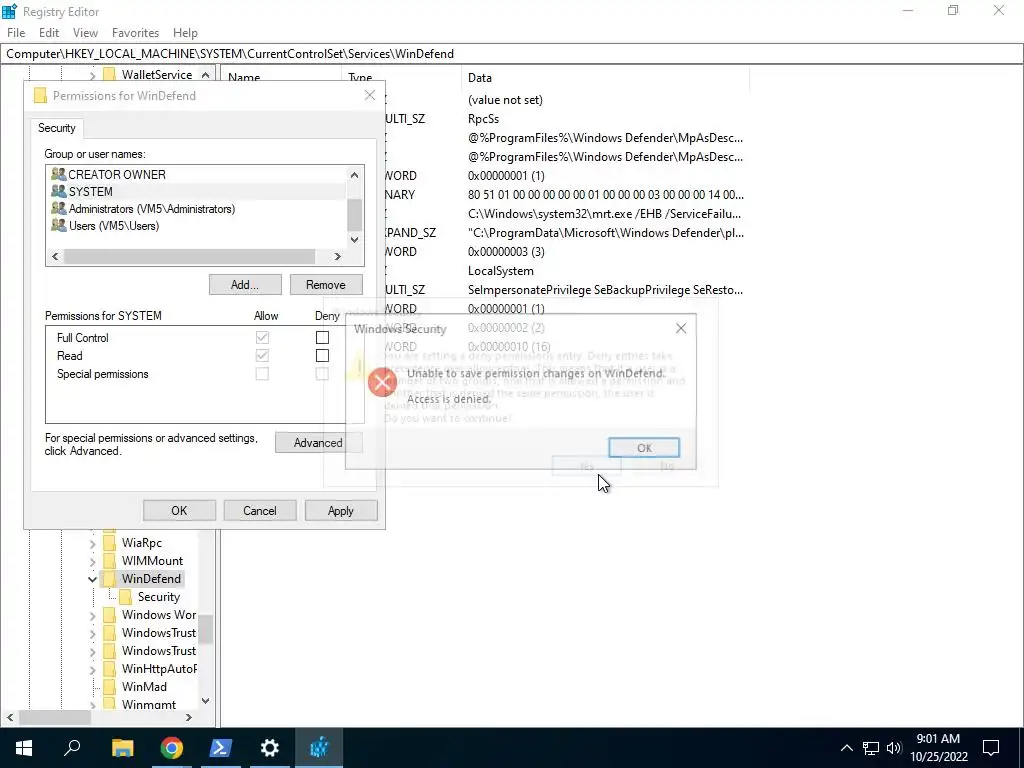
Task: Select the Users (VM5\Users) group icon
Action: [x=59, y=225]
